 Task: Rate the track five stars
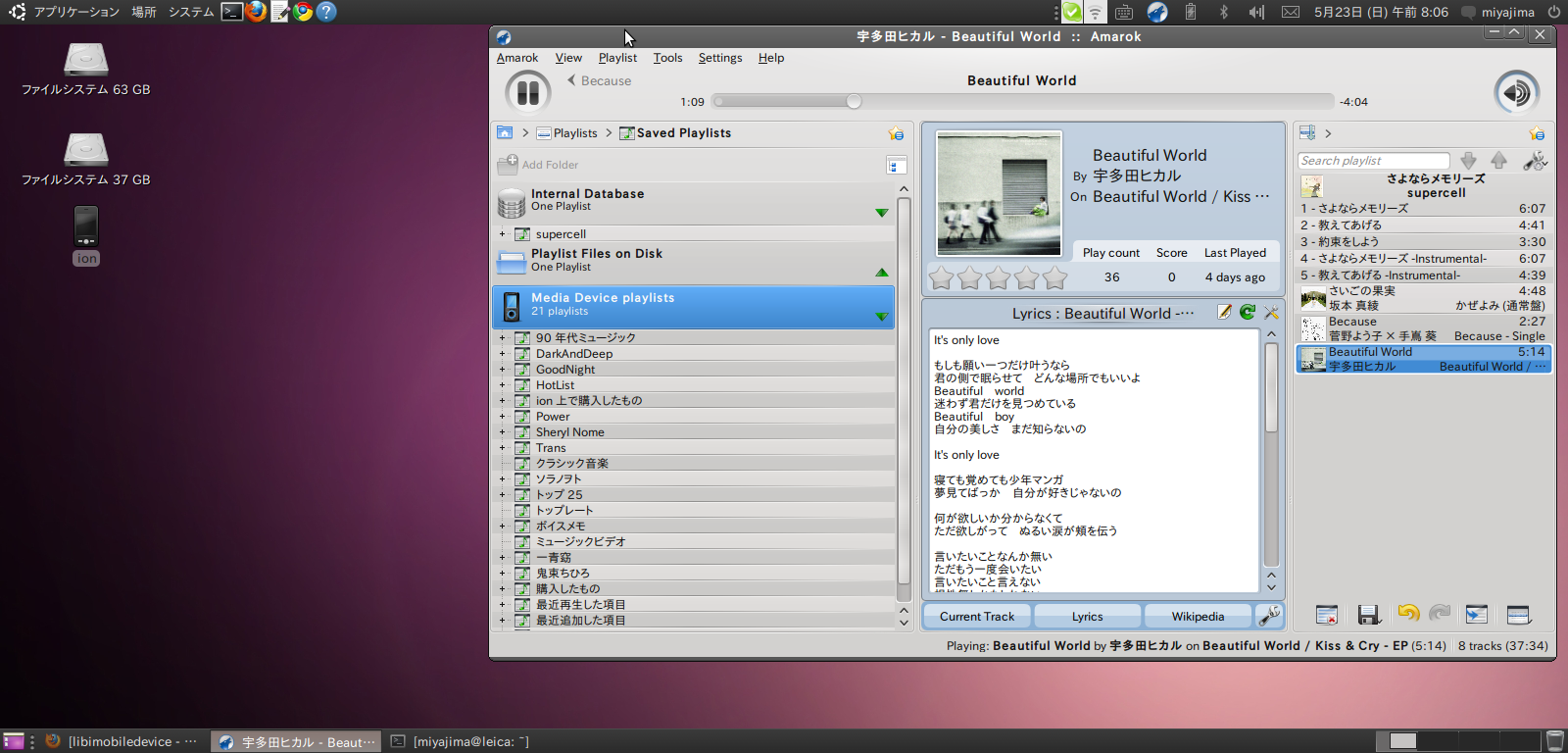click(x=1054, y=278)
